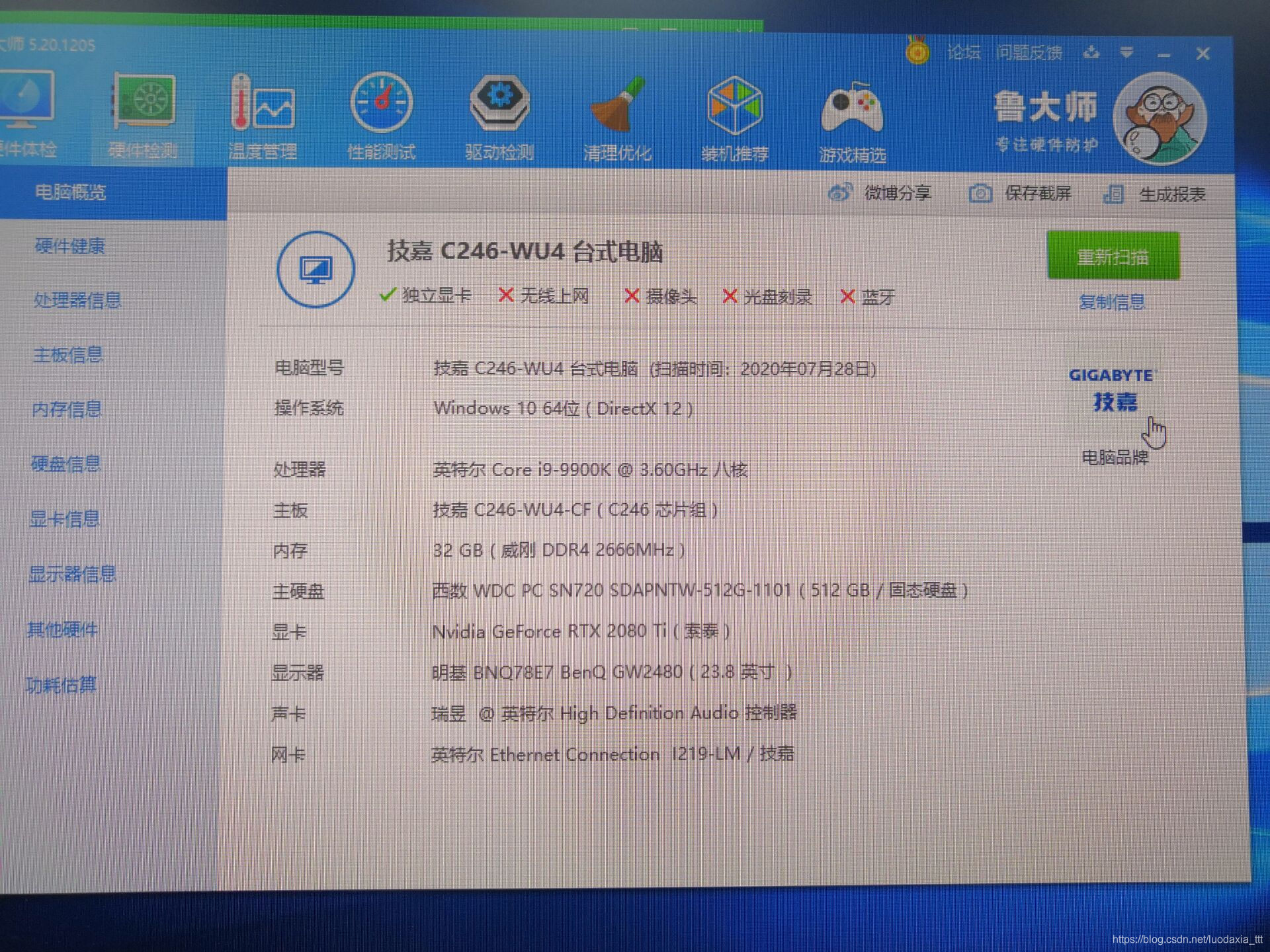Select the 主板信息 sidebar item
This screenshot has height=952, width=1270.
point(68,355)
